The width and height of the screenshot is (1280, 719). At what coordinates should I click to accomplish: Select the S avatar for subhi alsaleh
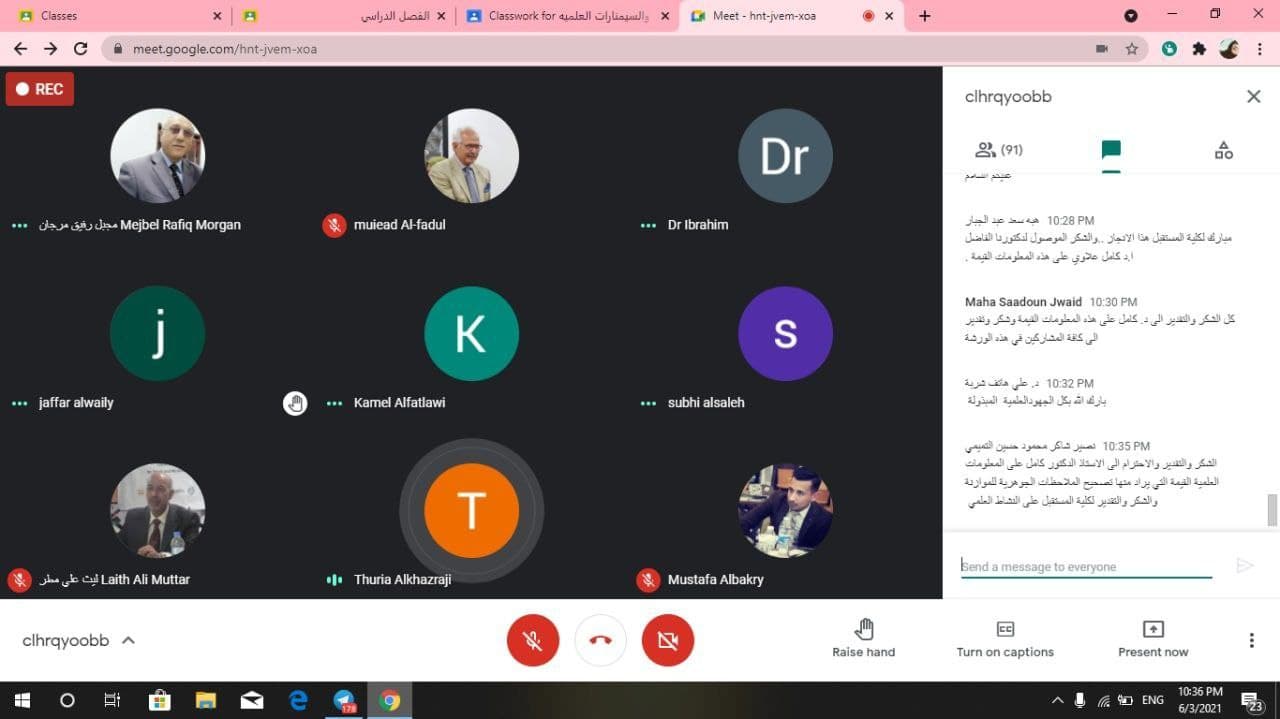pyautogui.click(x=785, y=333)
